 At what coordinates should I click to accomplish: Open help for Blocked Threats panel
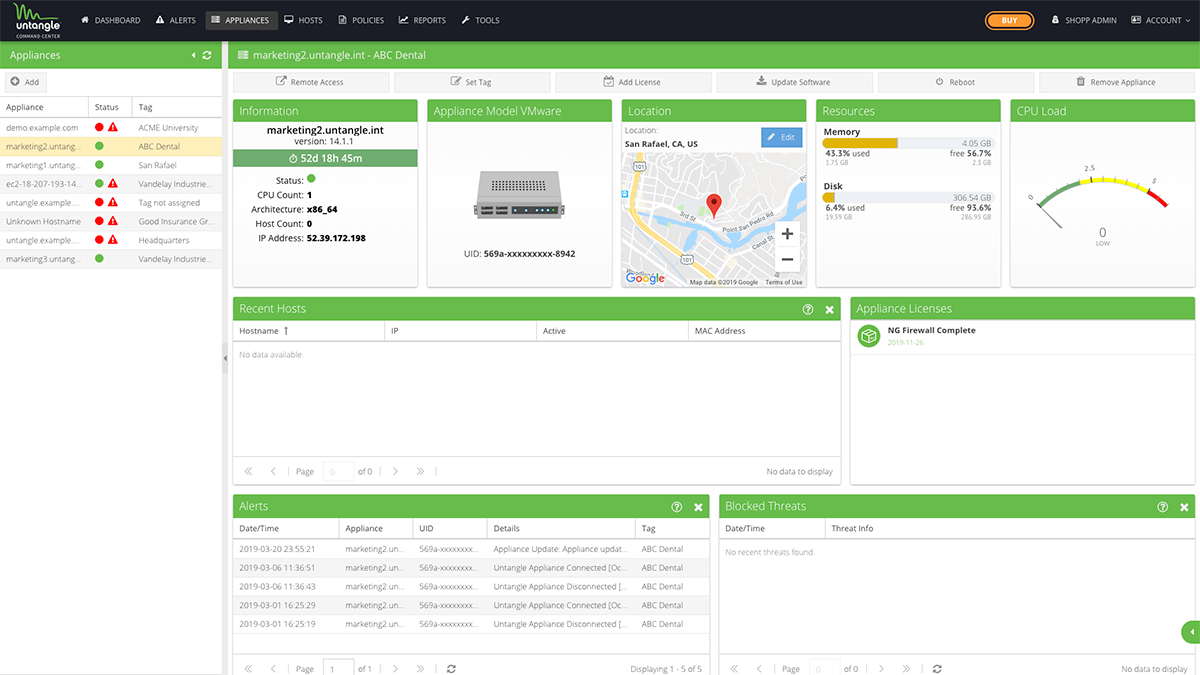(x=1163, y=507)
